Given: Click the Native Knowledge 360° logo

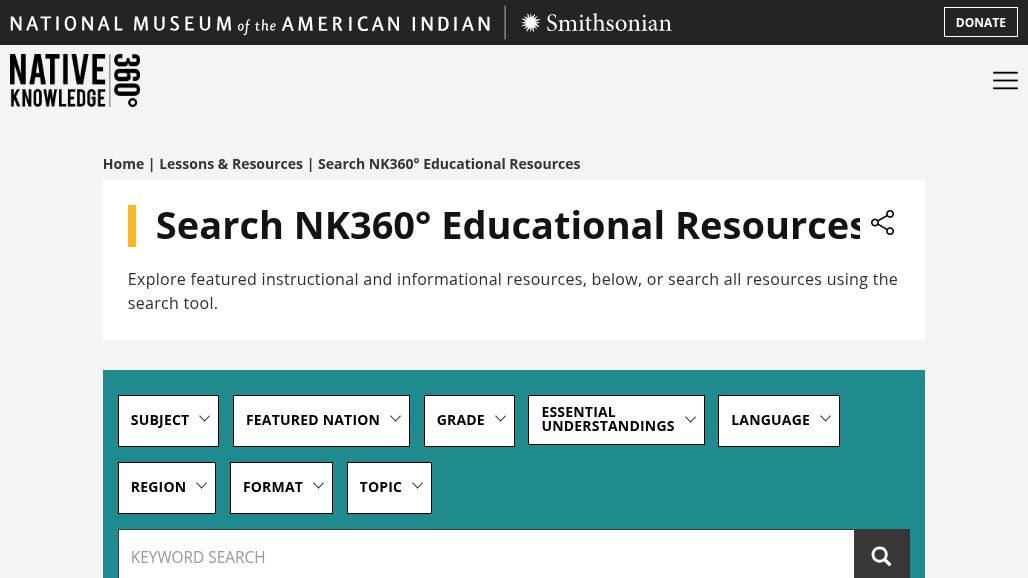Looking at the screenshot, I should (75, 81).
